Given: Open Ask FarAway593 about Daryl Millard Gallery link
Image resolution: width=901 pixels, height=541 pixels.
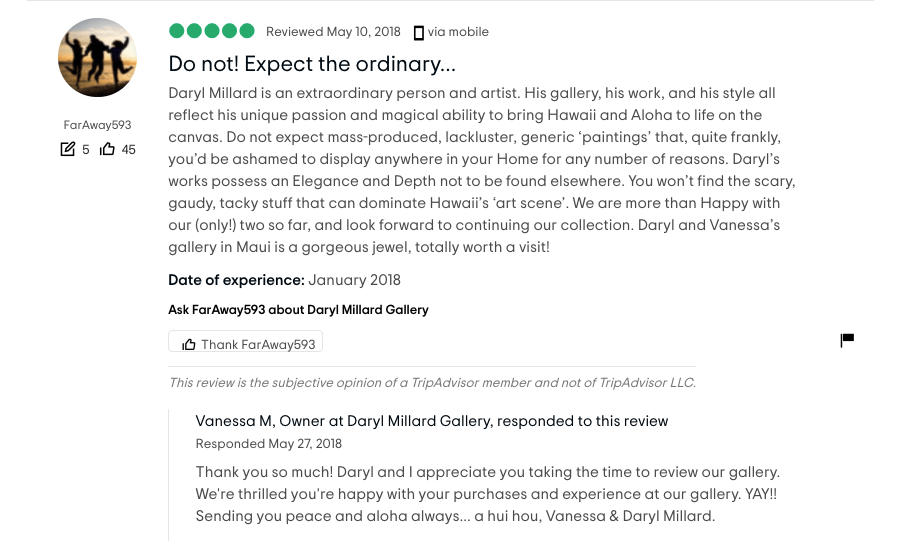Looking at the screenshot, I should pyautogui.click(x=298, y=310).
